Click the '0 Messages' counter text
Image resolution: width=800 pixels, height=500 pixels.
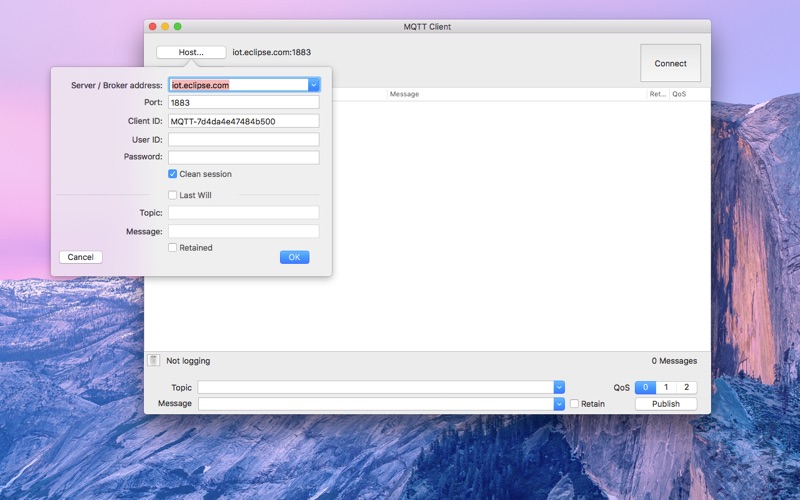point(674,361)
